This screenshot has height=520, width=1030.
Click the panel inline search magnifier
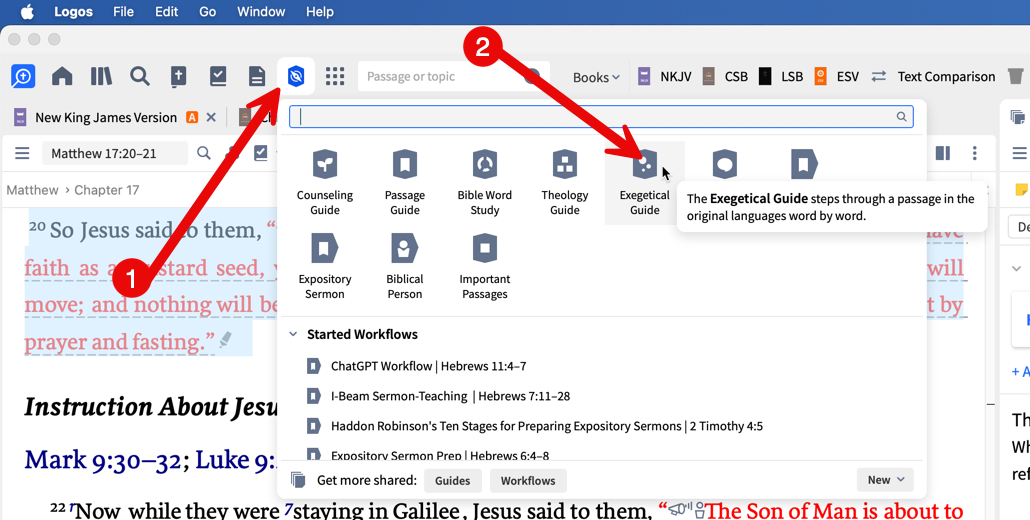204,154
